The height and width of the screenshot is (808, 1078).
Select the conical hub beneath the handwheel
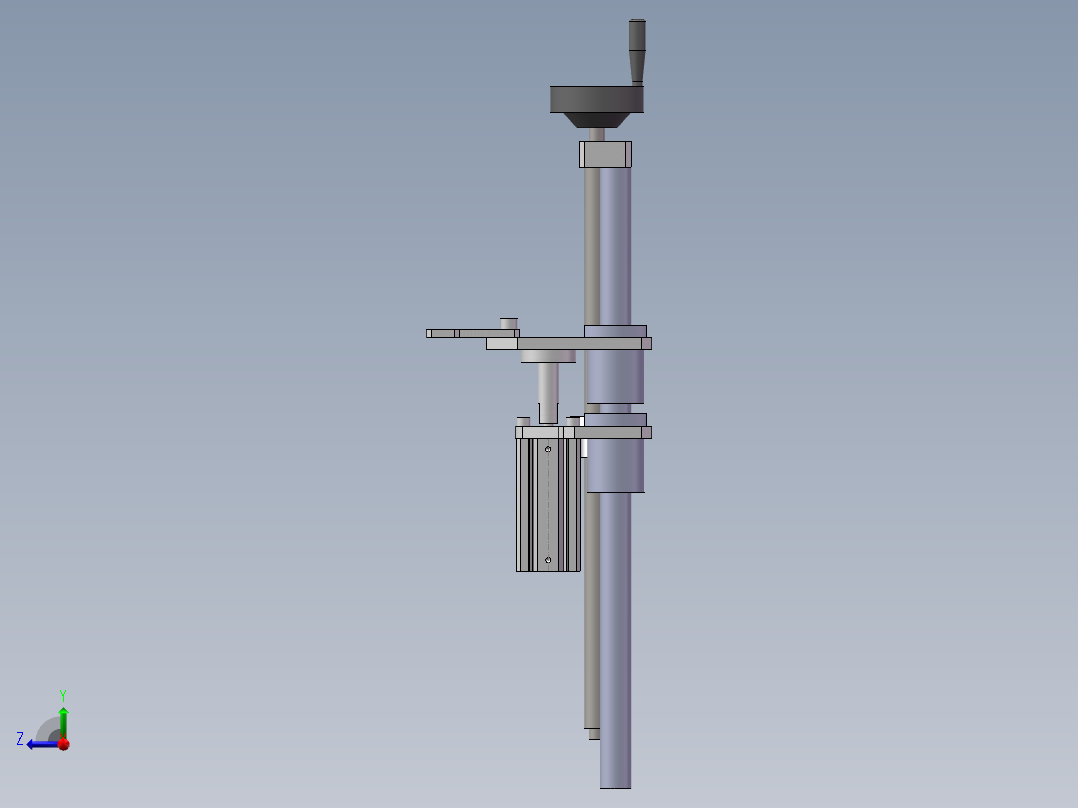[x=597, y=120]
